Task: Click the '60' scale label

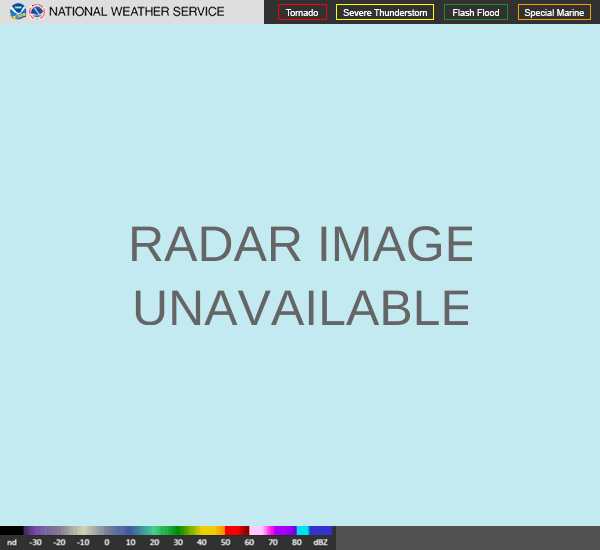Action: [249, 542]
